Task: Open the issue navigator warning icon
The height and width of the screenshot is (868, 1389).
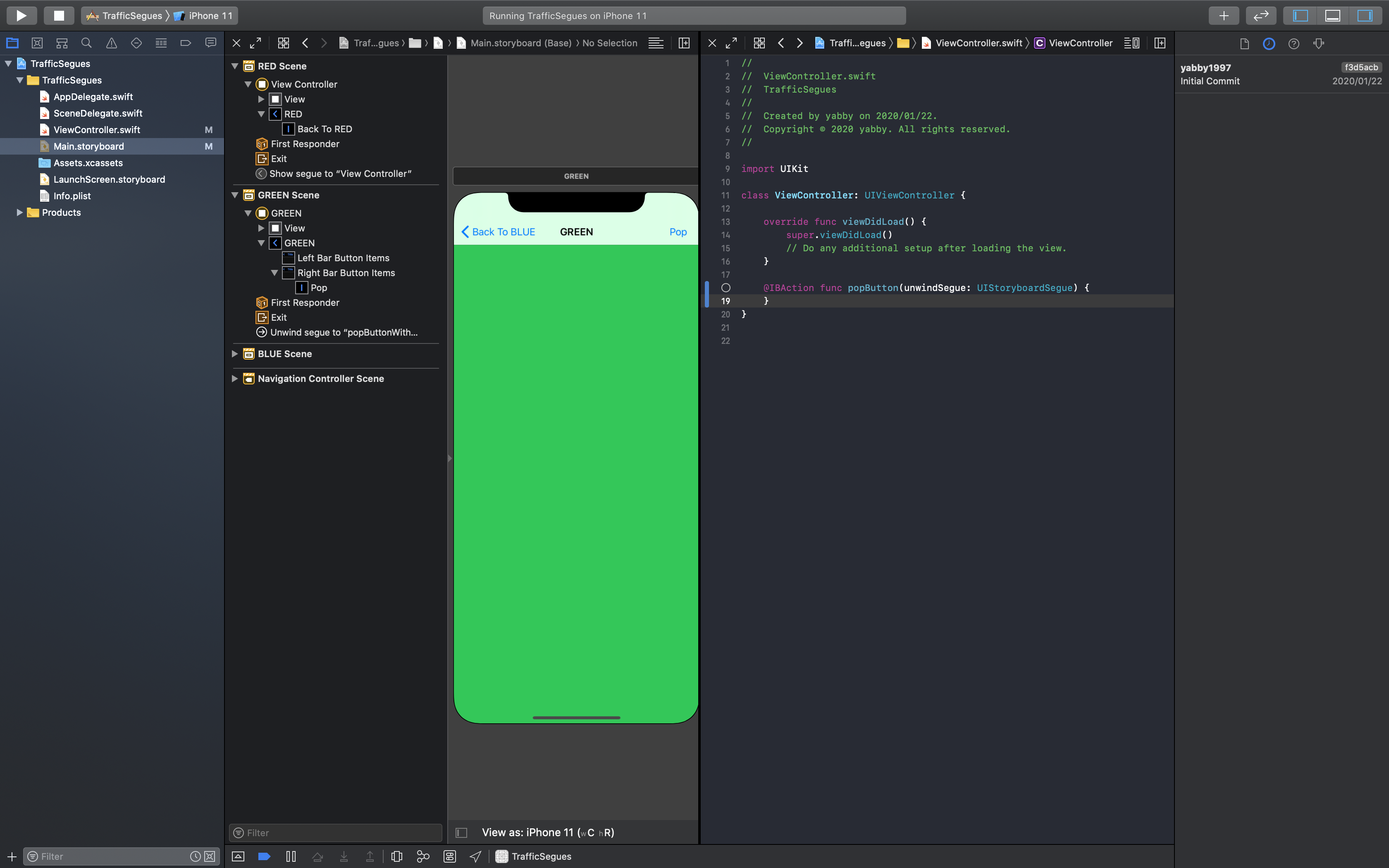Action: click(x=111, y=43)
